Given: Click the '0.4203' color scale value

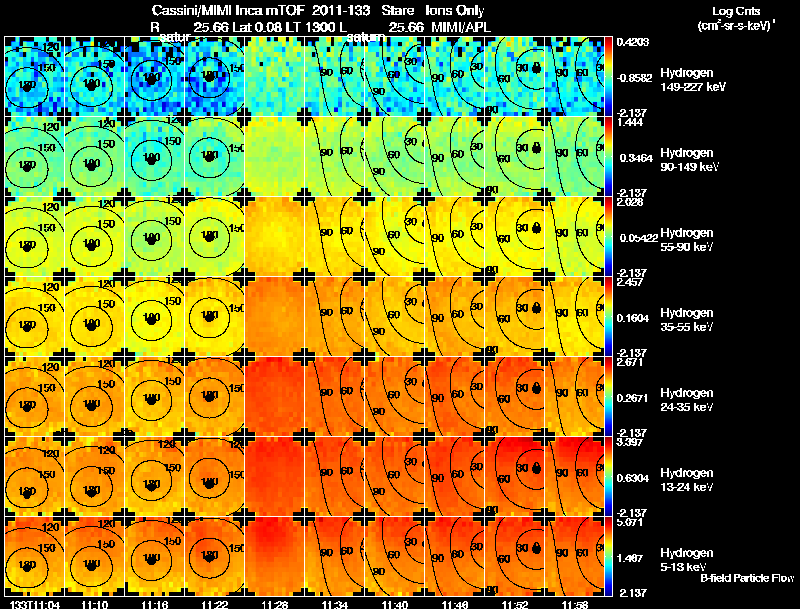Looking at the screenshot, I should (x=632, y=42).
